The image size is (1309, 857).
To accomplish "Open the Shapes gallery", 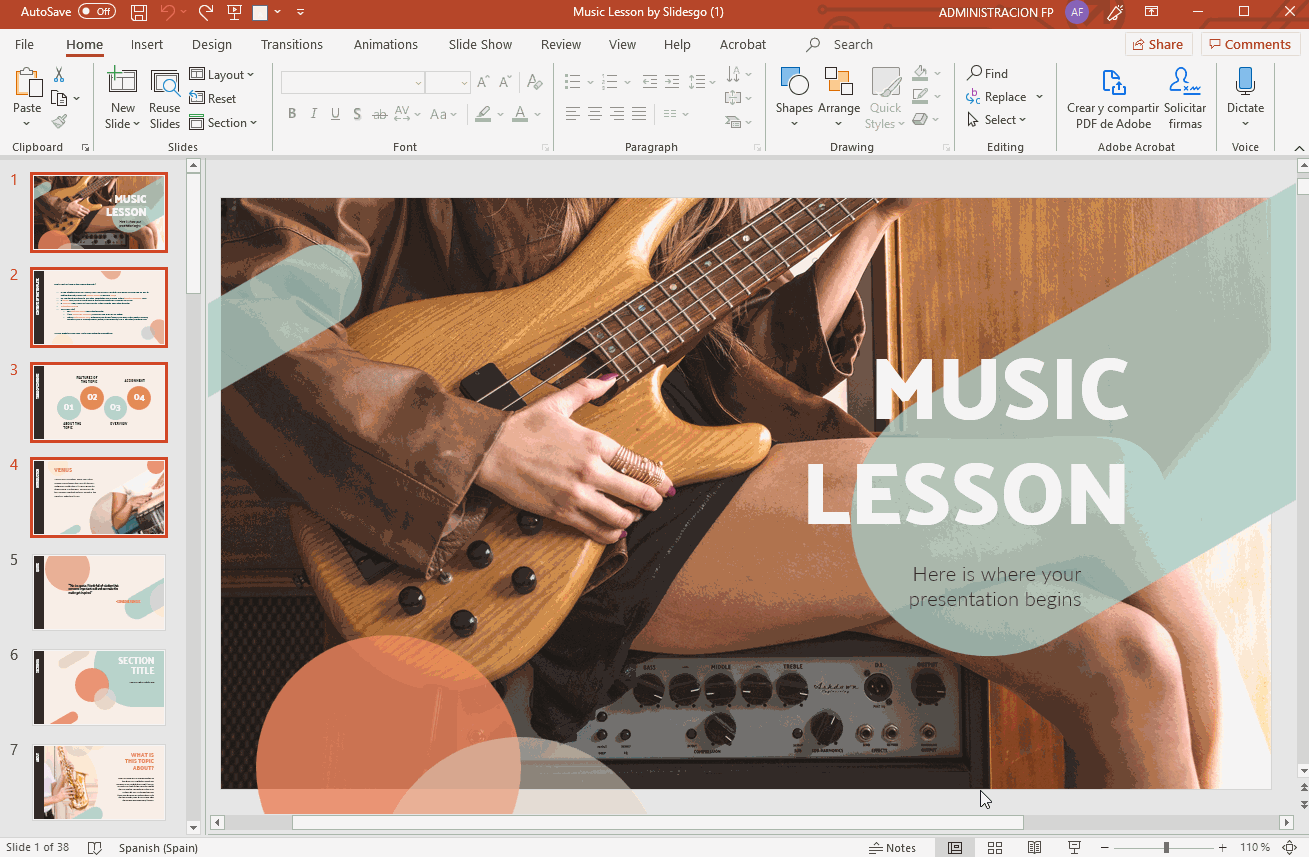I will [794, 98].
